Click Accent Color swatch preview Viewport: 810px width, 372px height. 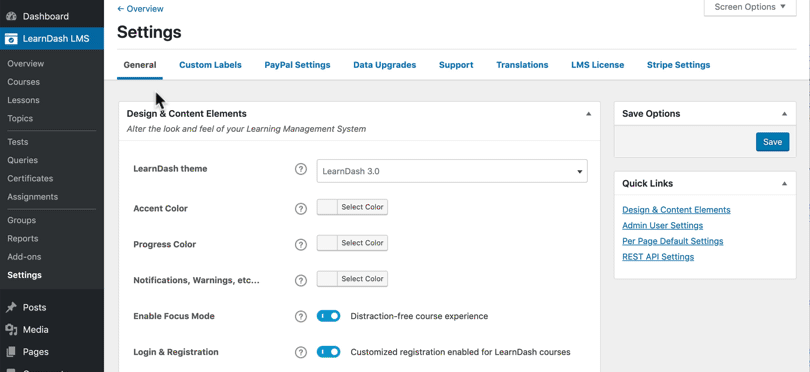(x=327, y=207)
